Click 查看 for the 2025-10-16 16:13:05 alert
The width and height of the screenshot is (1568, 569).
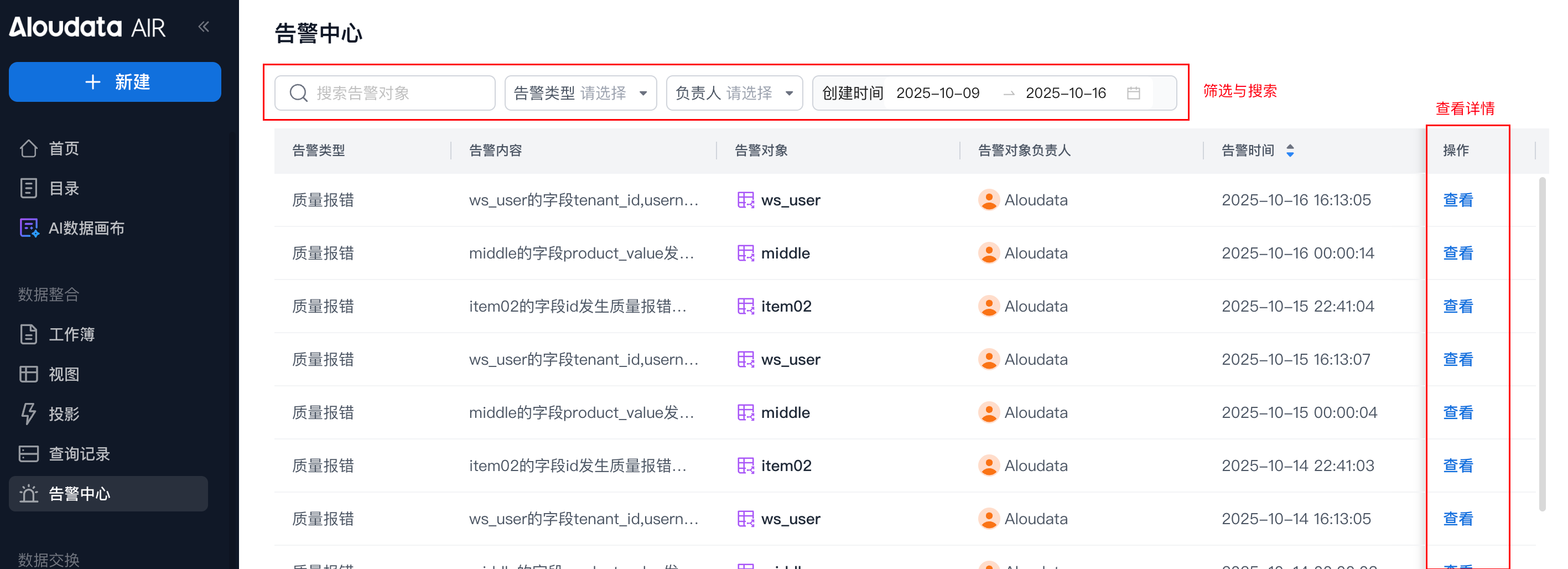[x=1458, y=200]
